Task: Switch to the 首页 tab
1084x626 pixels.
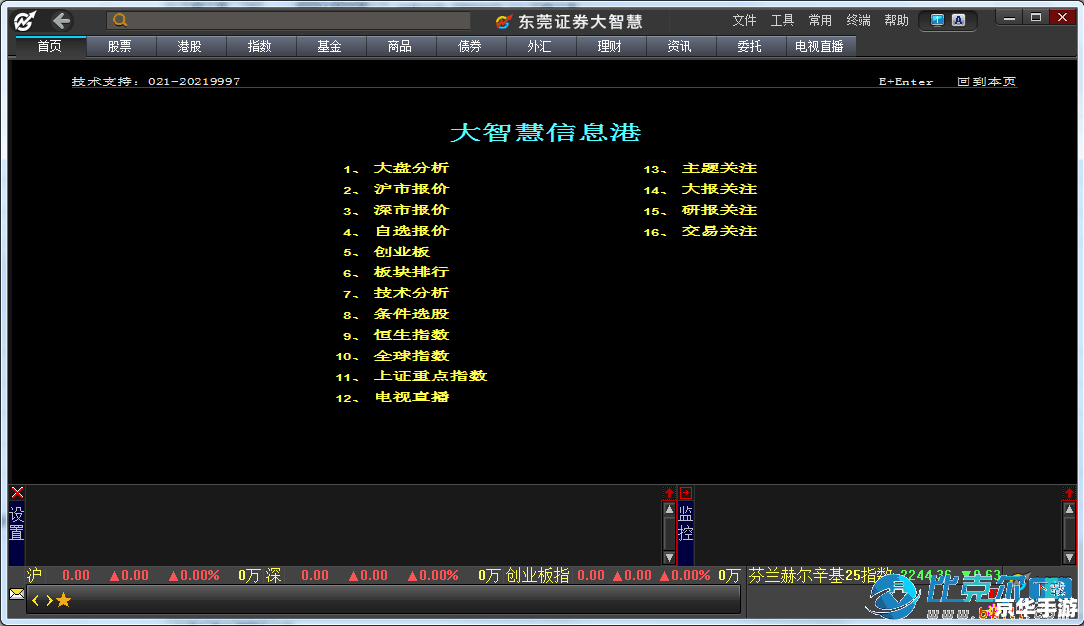Action: click(49, 46)
